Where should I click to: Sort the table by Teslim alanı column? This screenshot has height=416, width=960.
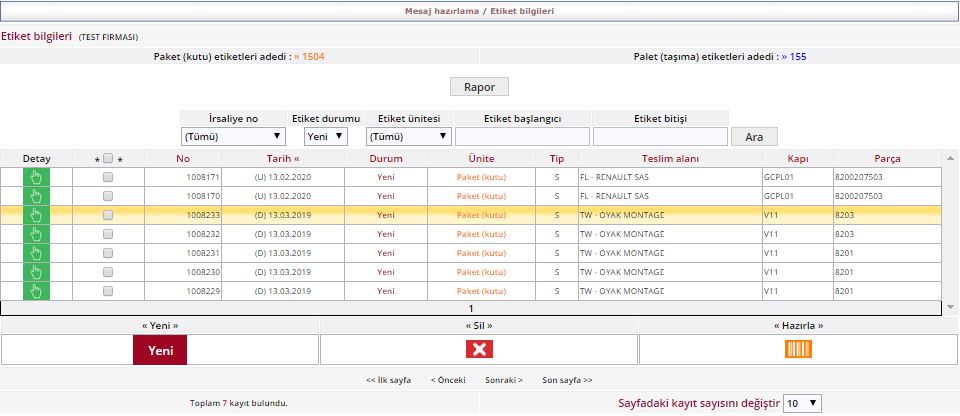coord(669,158)
